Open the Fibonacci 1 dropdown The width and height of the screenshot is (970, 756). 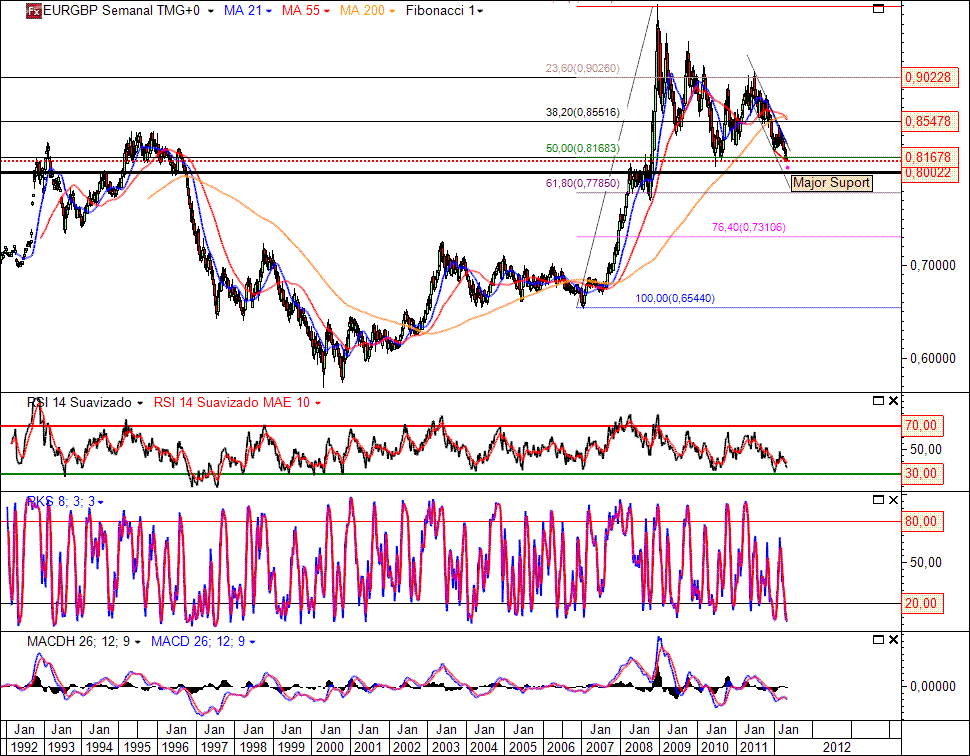[x=481, y=11]
